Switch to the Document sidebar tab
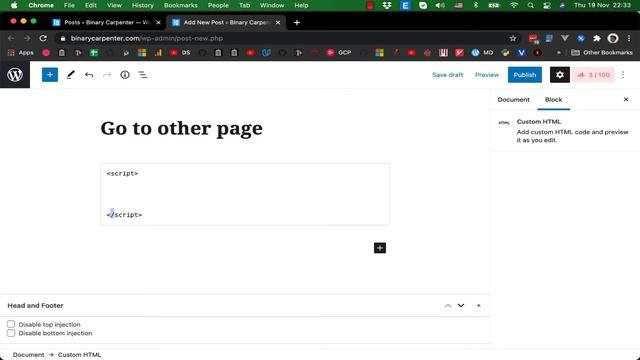The width and height of the screenshot is (640, 360). coord(513,100)
